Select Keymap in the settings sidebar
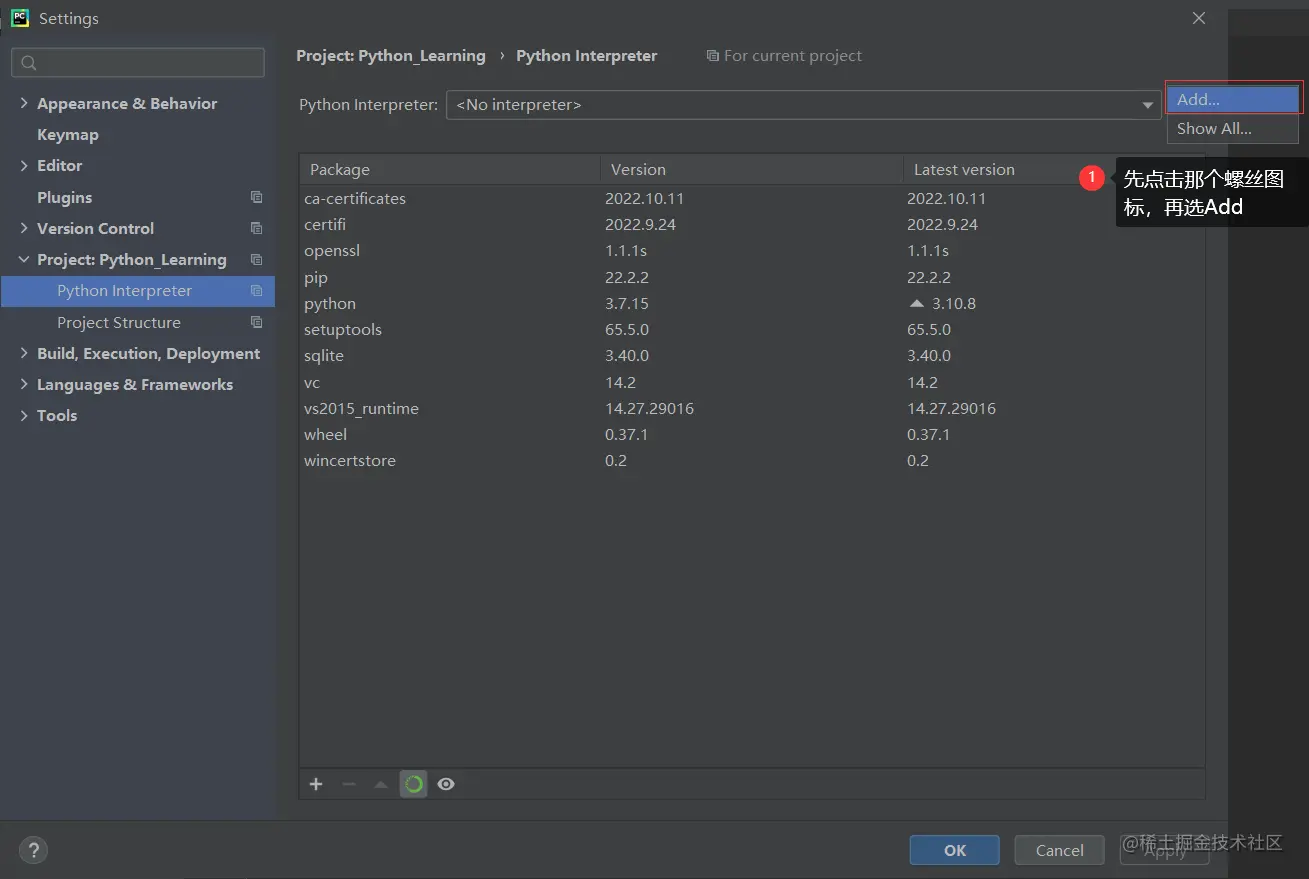 67,134
